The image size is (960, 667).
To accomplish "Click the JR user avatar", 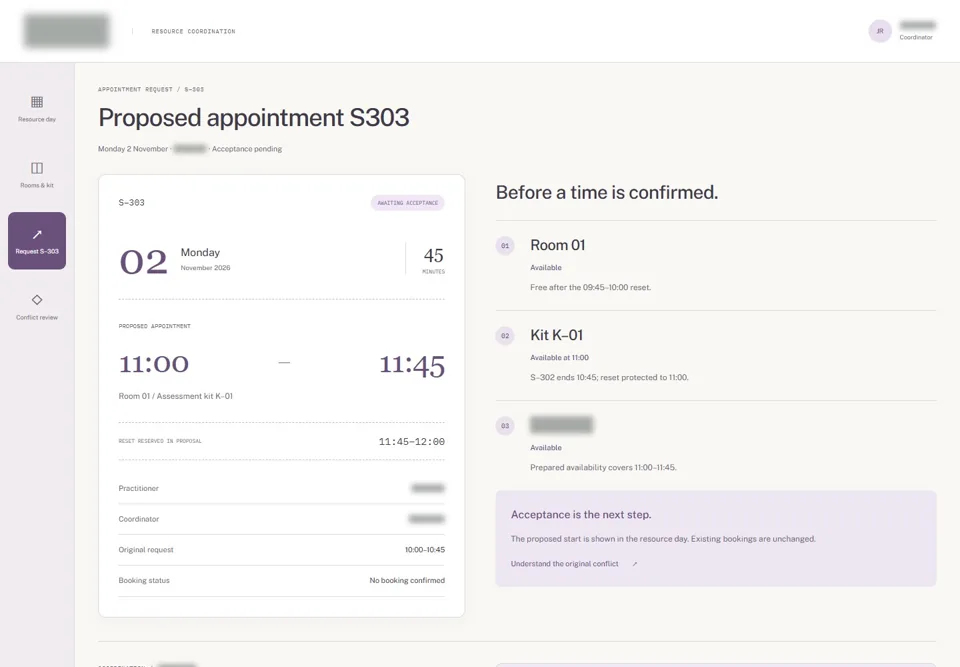I will pos(880,31).
